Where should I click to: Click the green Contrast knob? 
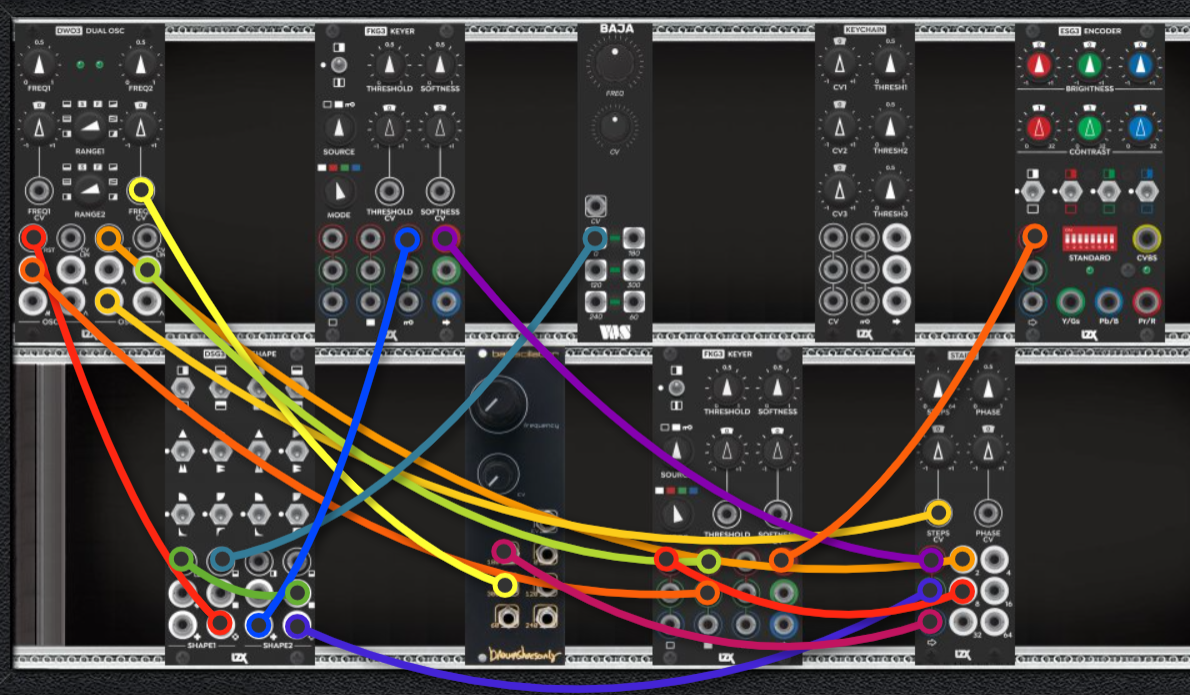(x=1089, y=127)
